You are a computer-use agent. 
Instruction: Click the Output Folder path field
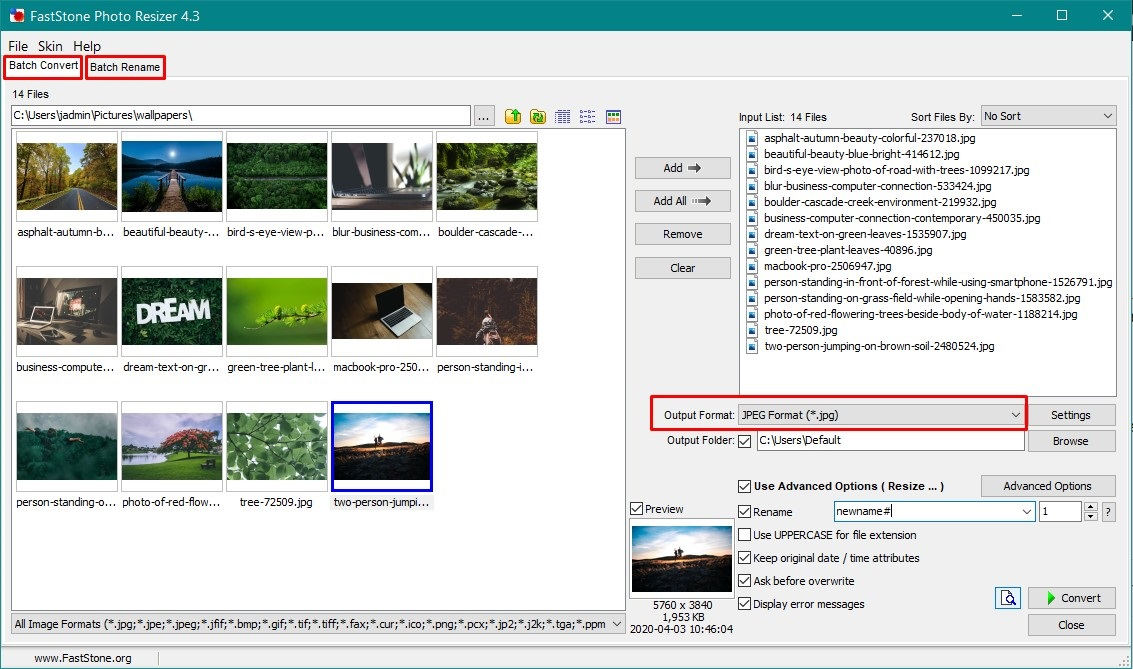(x=890, y=441)
